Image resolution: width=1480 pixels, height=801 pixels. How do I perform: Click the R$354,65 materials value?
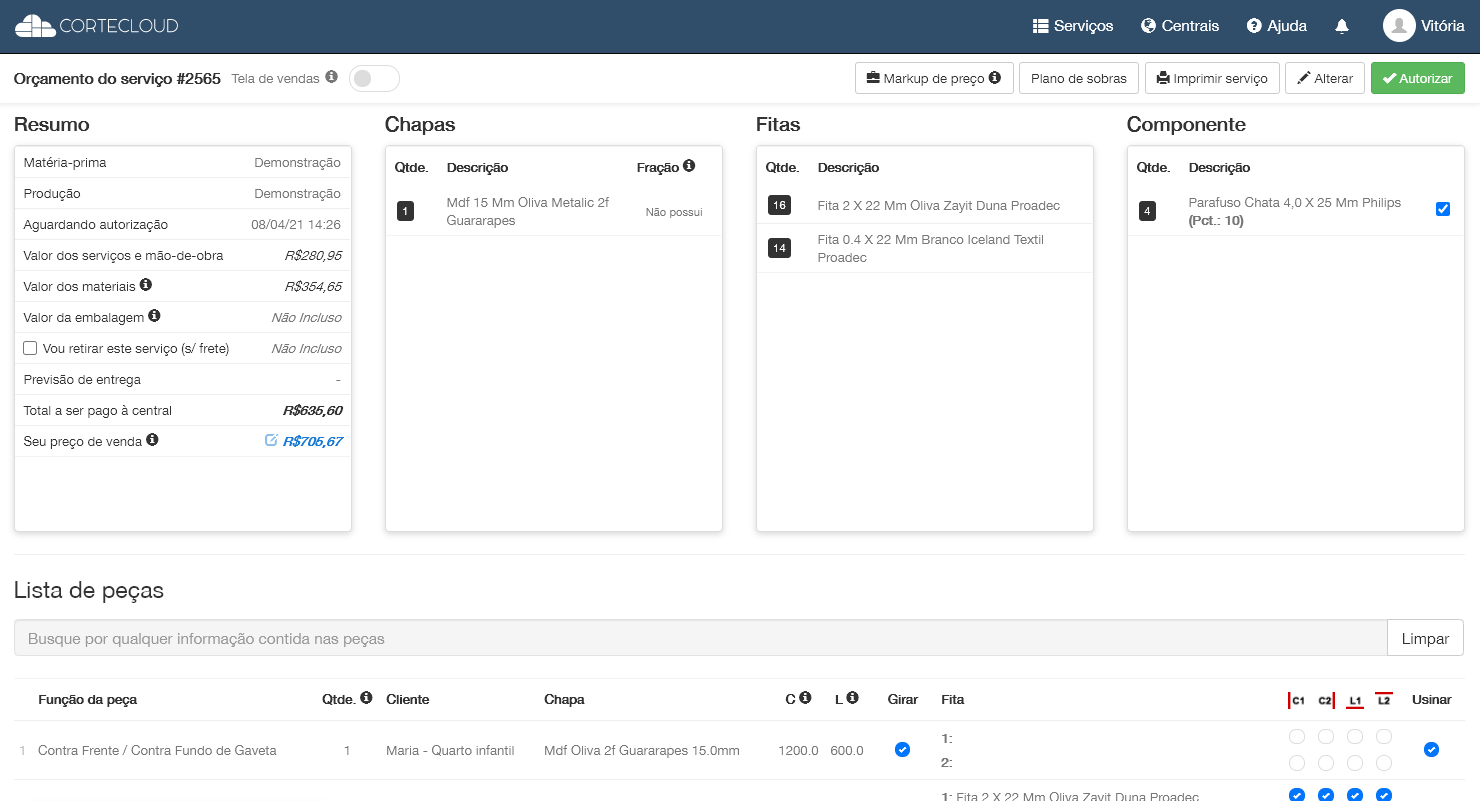click(x=313, y=286)
